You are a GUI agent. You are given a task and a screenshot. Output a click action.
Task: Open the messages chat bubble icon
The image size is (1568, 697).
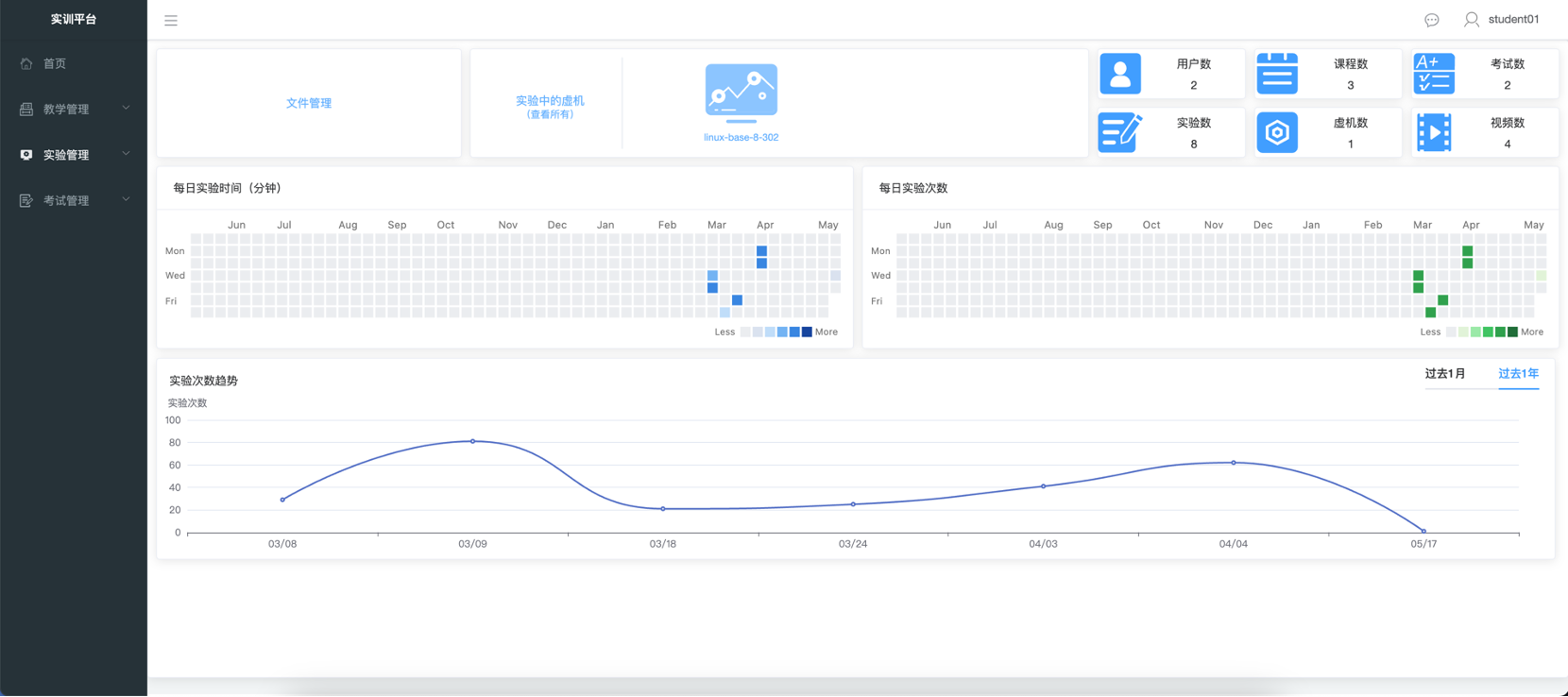point(1432,20)
